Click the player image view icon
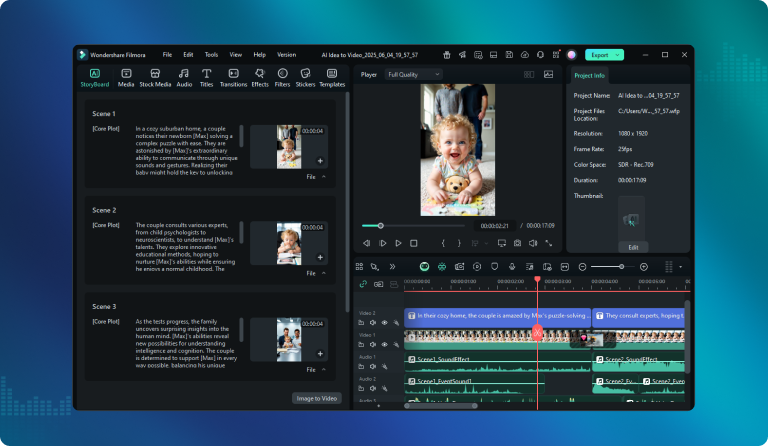The image size is (768, 446). click(549, 74)
